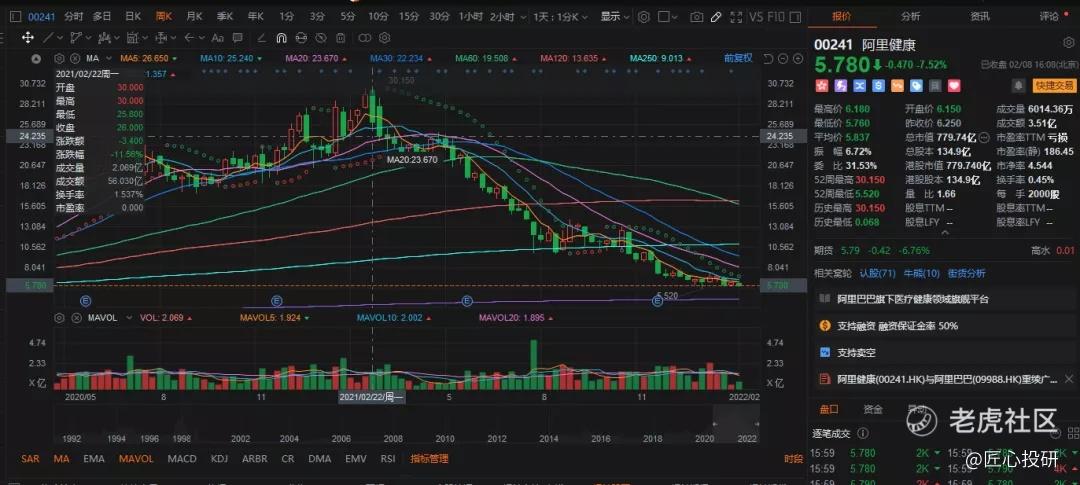Expand the layout square dropdown arrow

[675, 17]
